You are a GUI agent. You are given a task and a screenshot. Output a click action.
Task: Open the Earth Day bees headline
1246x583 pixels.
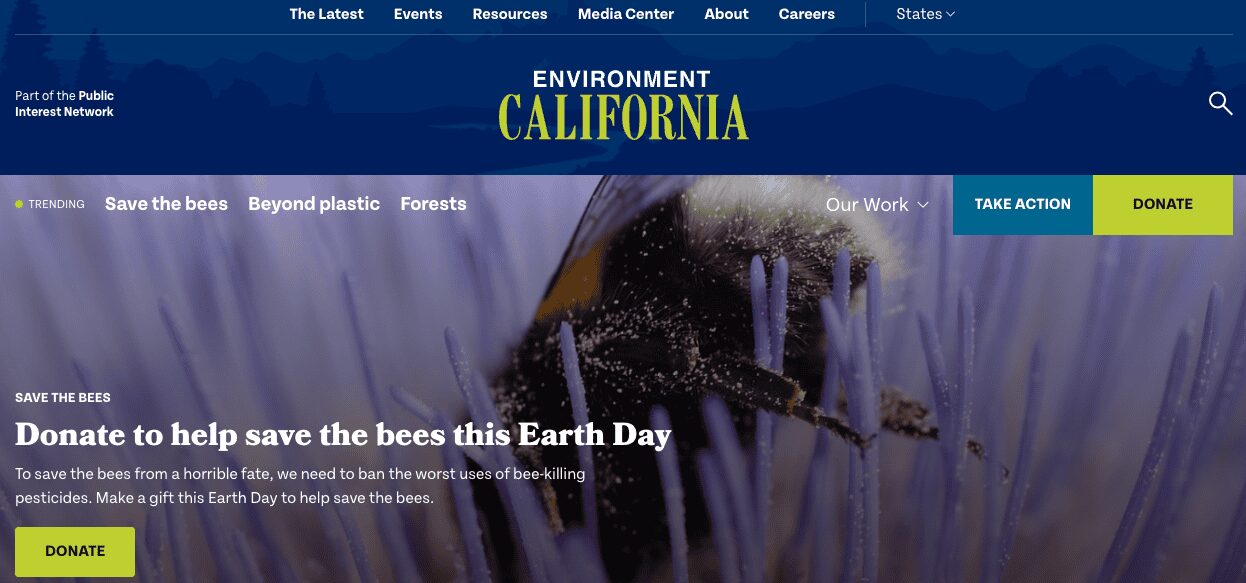tap(343, 435)
